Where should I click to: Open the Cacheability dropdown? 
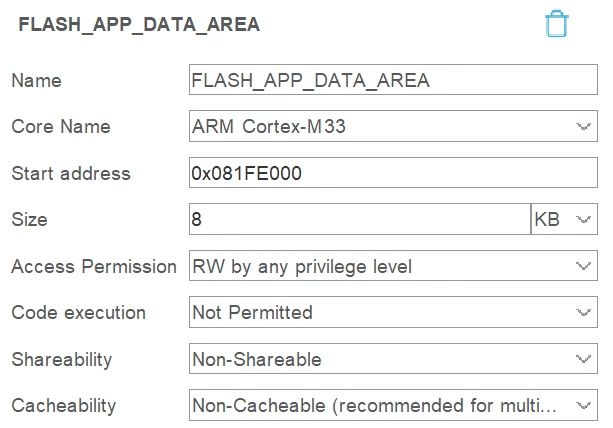393,405
